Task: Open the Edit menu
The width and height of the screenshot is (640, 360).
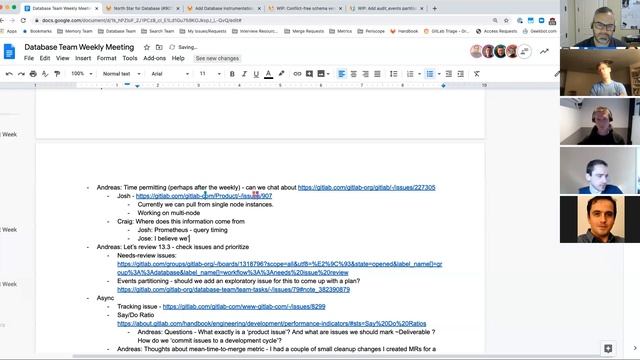Action: 45,58
